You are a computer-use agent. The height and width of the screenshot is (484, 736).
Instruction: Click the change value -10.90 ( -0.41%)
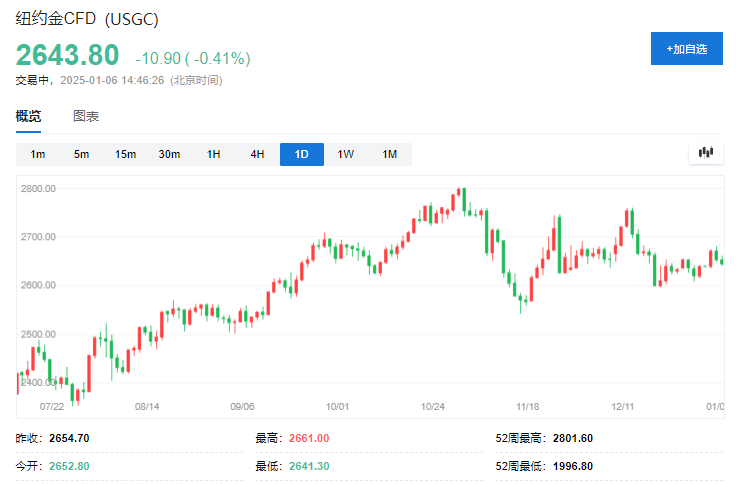[193, 58]
